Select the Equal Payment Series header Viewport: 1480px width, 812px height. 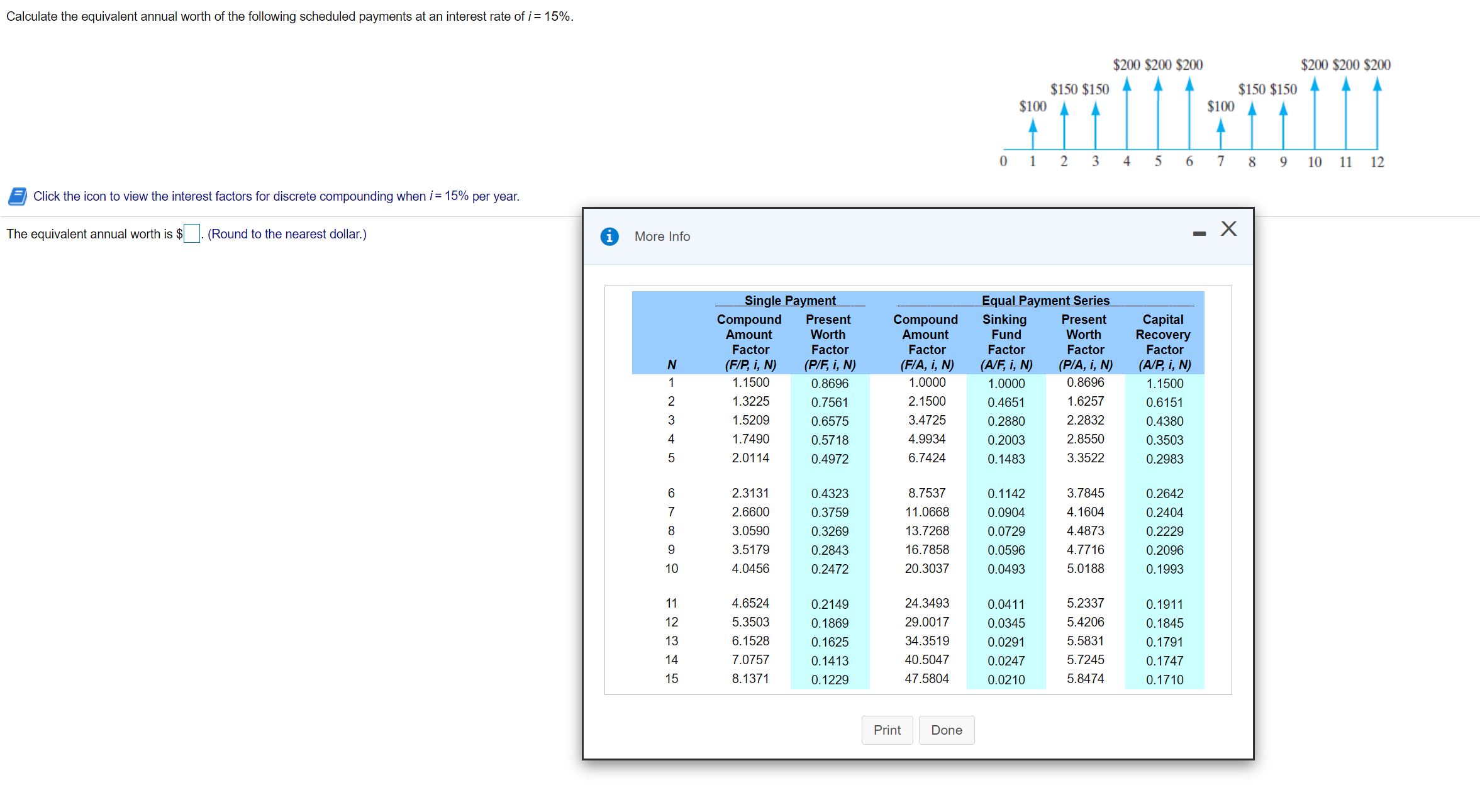(1045, 301)
